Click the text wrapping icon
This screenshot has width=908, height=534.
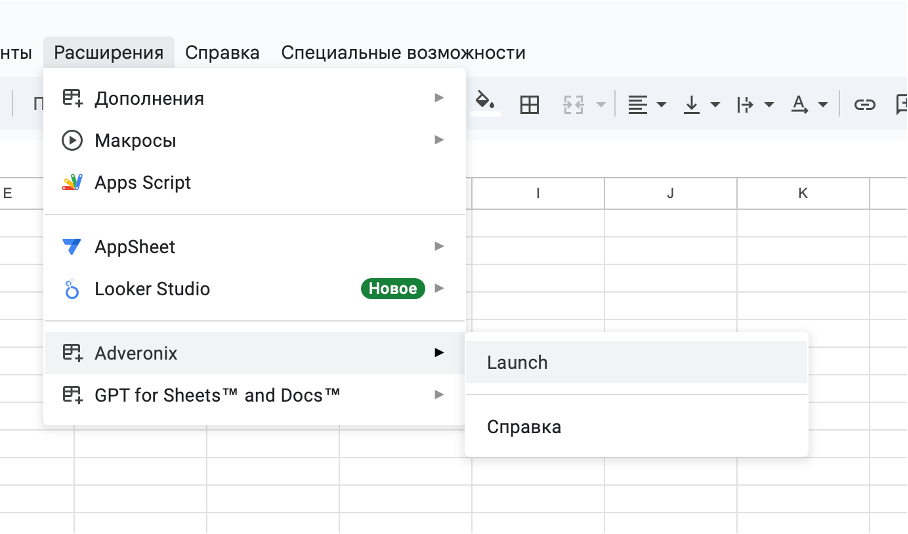745,105
